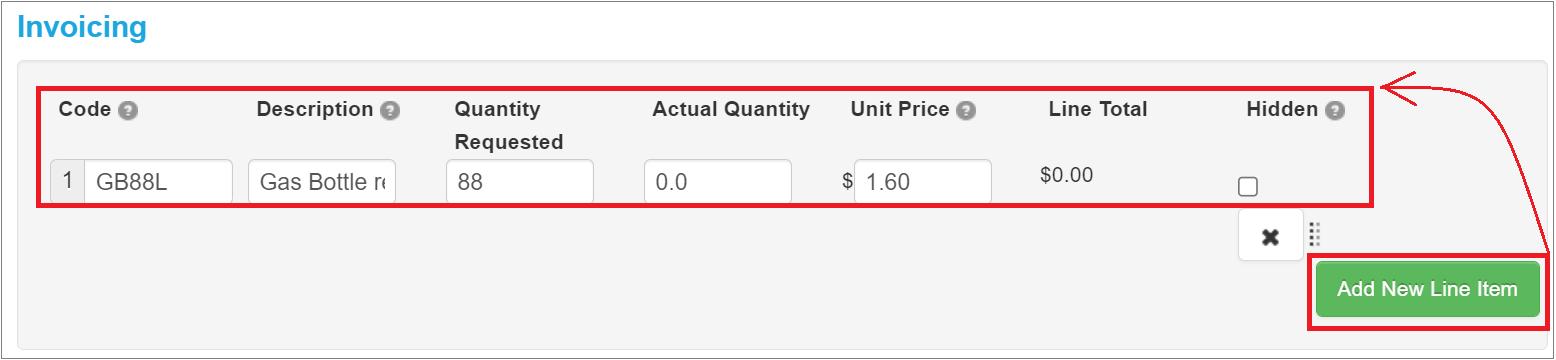Remove line item with the X button
The image size is (1556, 360).
pos(1270,236)
